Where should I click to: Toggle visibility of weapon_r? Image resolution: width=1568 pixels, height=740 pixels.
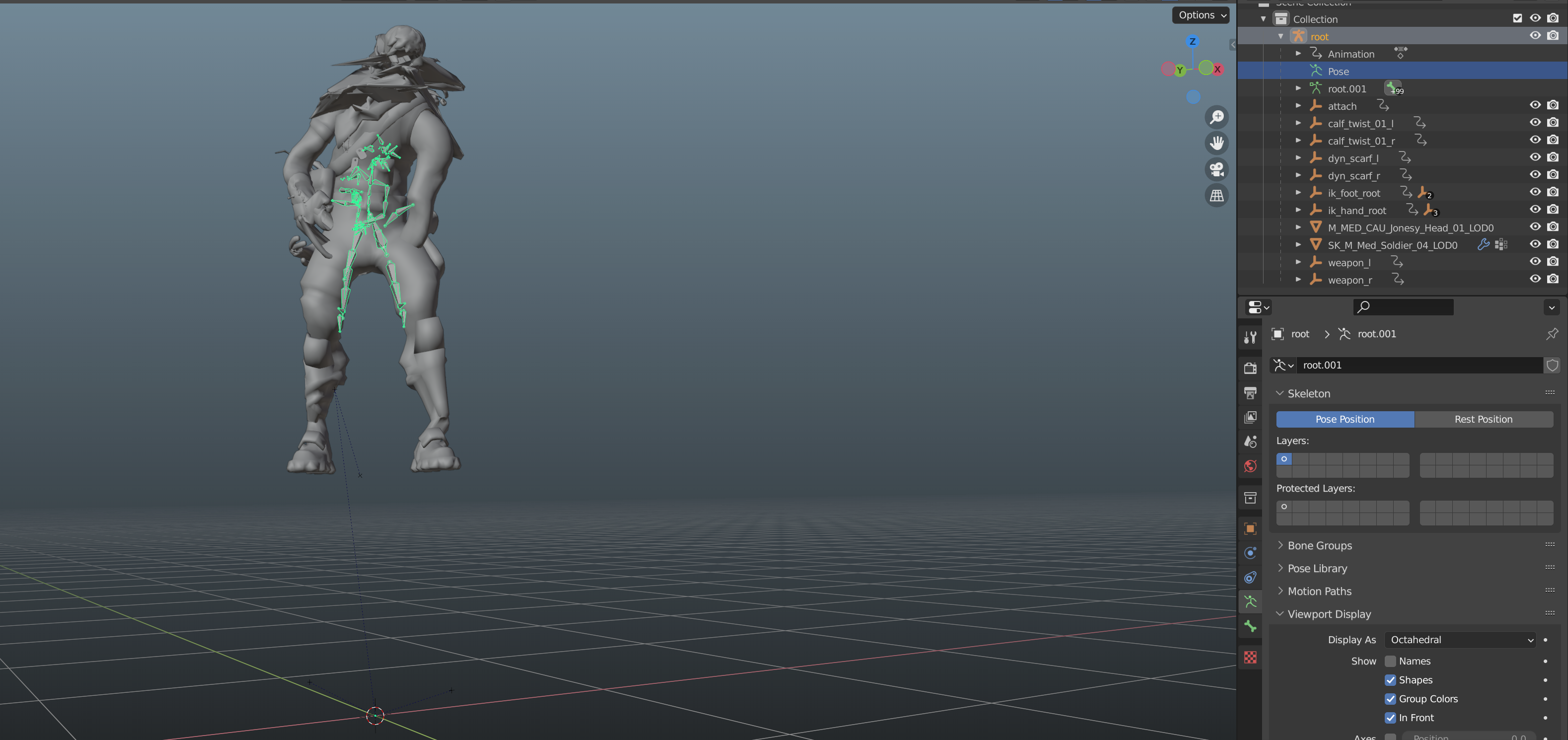click(1535, 279)
